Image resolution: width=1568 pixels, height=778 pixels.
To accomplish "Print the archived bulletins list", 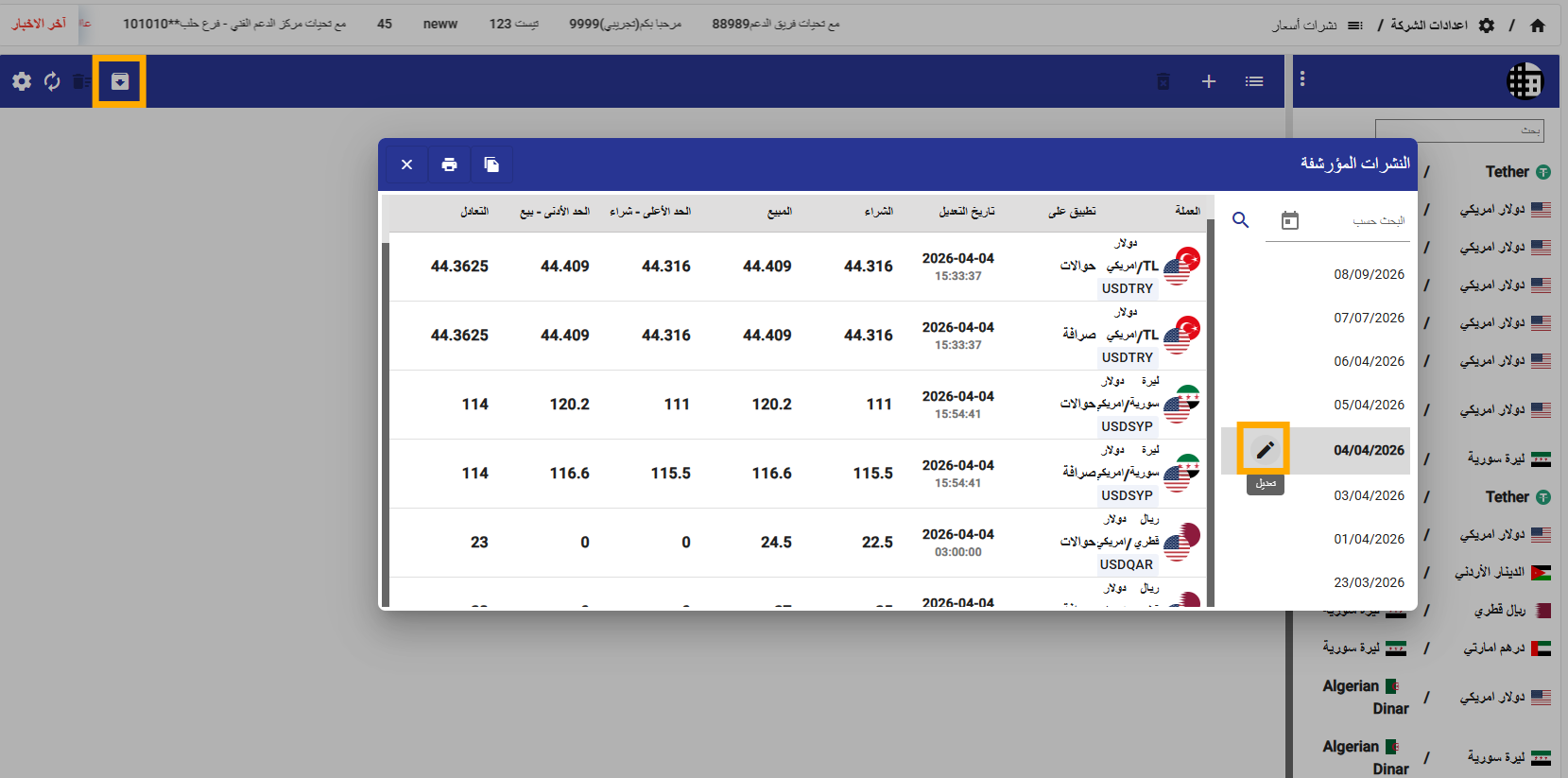I will pyautogui.click(x=449, y=164).
